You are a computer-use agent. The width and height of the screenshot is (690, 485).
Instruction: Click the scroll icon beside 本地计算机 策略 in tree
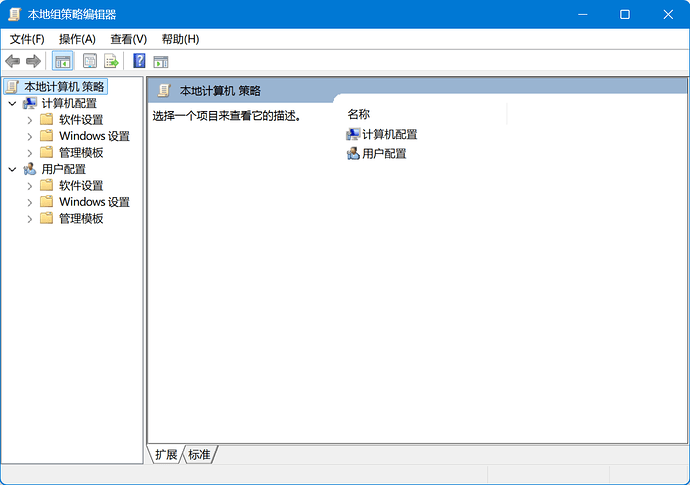point(12,87)
